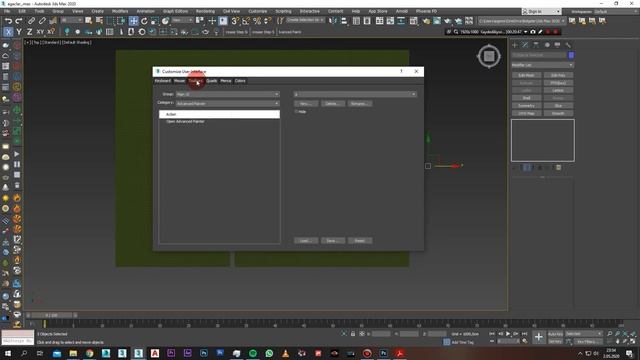Click the Windows Start button
Viewport: 640px width, 360px height.
point(7,353)
